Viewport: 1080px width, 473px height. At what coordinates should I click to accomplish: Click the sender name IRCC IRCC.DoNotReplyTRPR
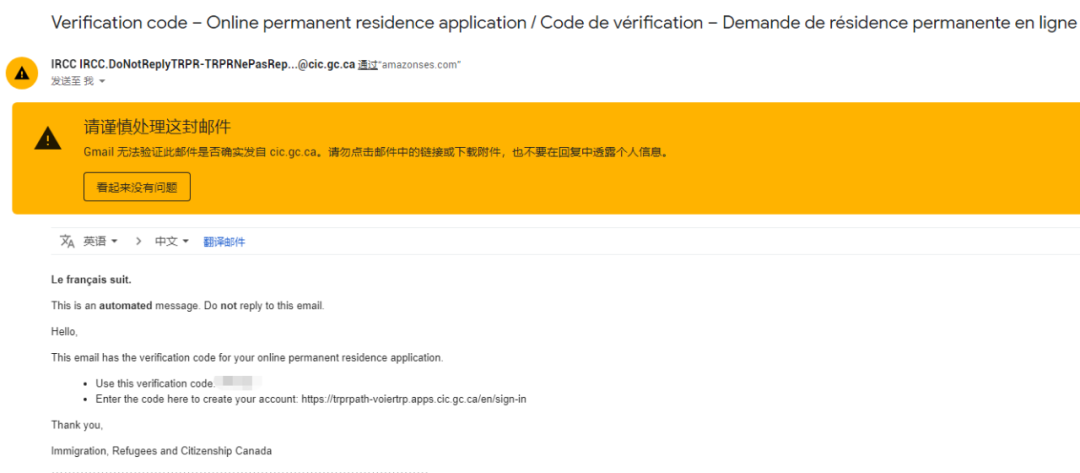(203, 65)
